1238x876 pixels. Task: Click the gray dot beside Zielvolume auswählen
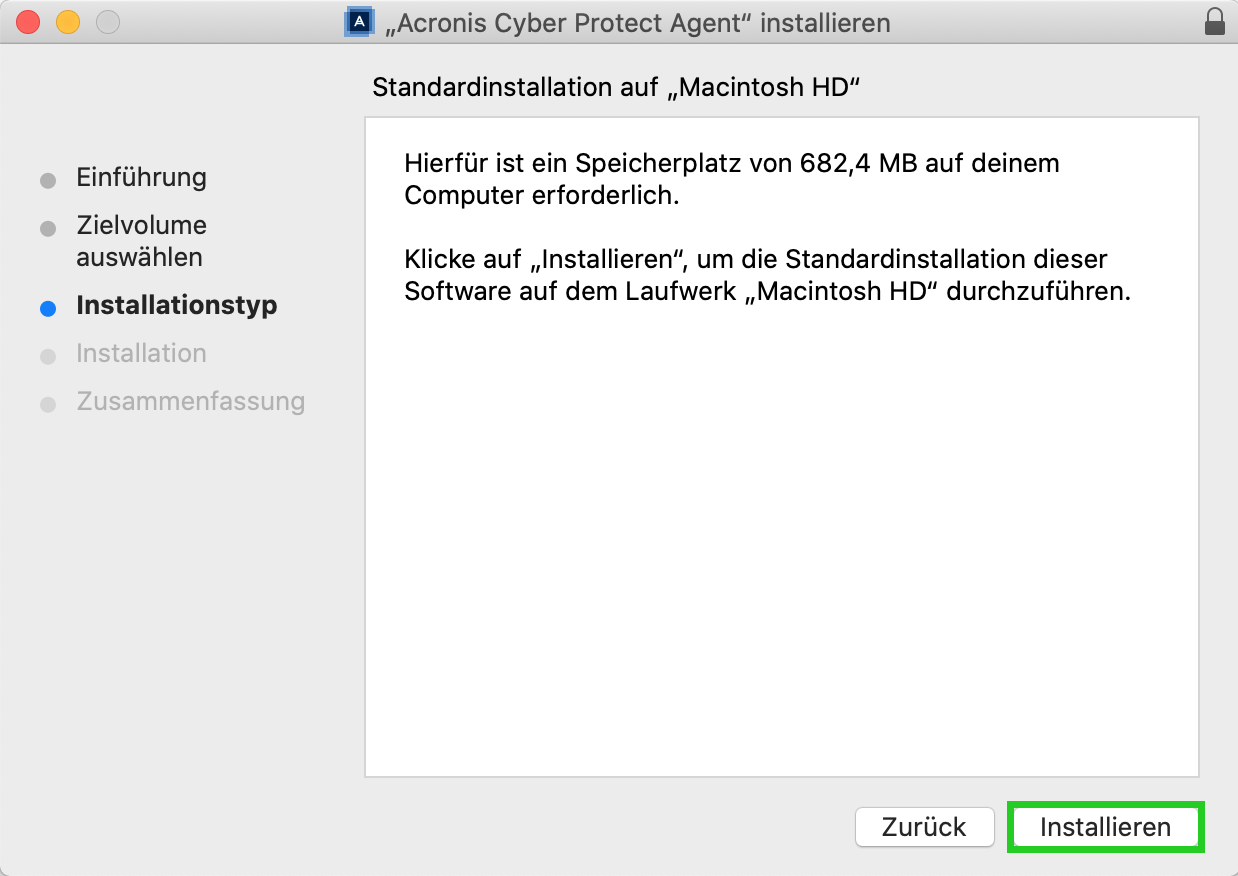pyautogui.click(x=48, y=228)
